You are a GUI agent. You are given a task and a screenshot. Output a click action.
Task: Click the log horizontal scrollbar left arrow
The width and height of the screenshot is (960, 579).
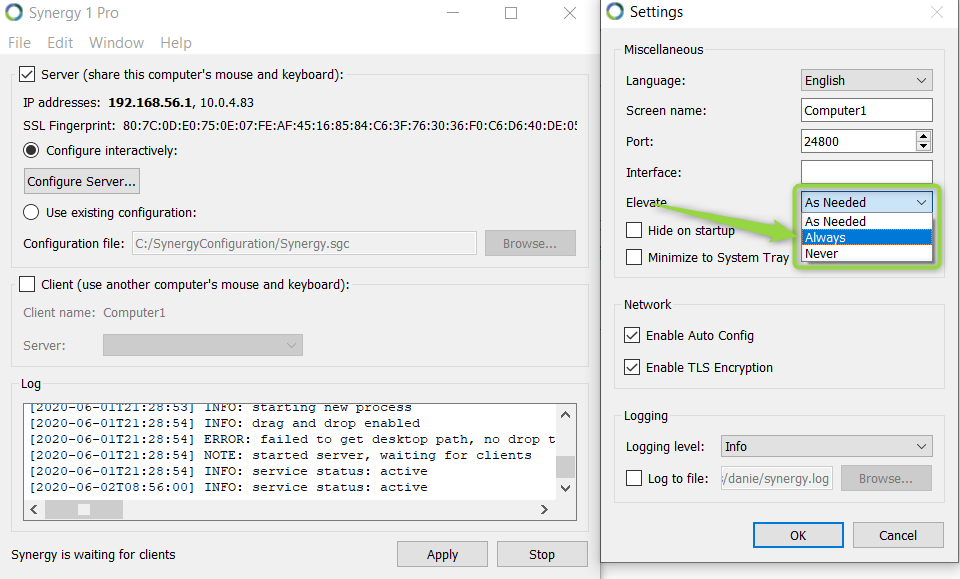[x=34, y=509]
